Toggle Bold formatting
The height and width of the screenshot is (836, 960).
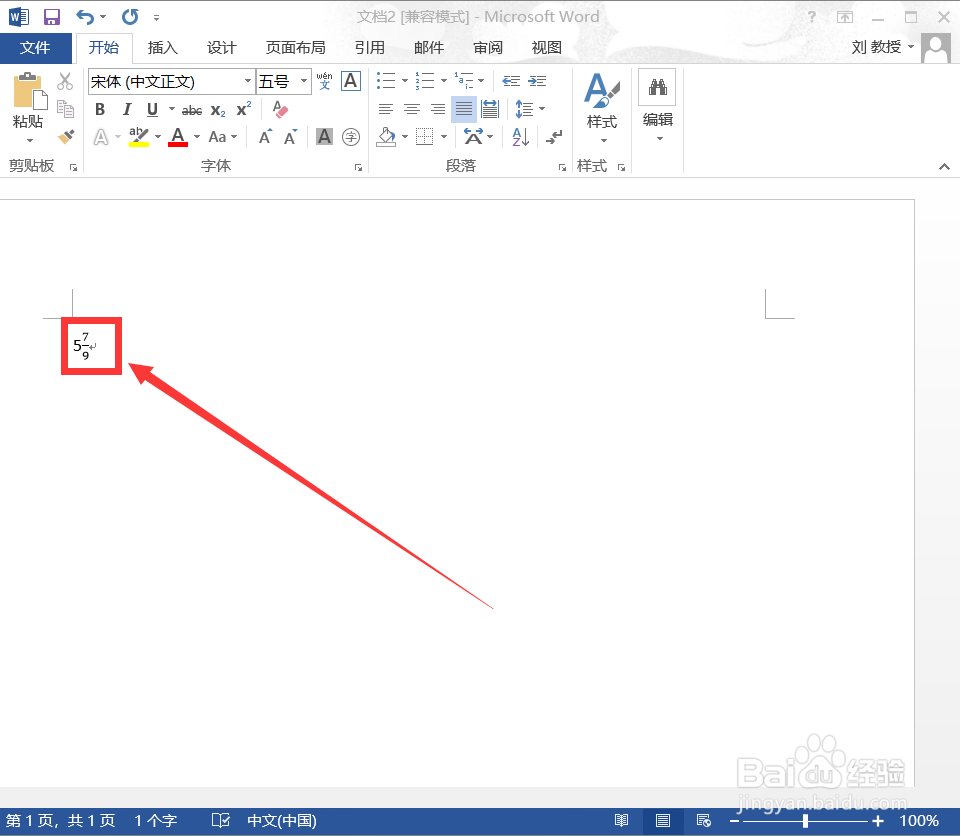[100, 110]
